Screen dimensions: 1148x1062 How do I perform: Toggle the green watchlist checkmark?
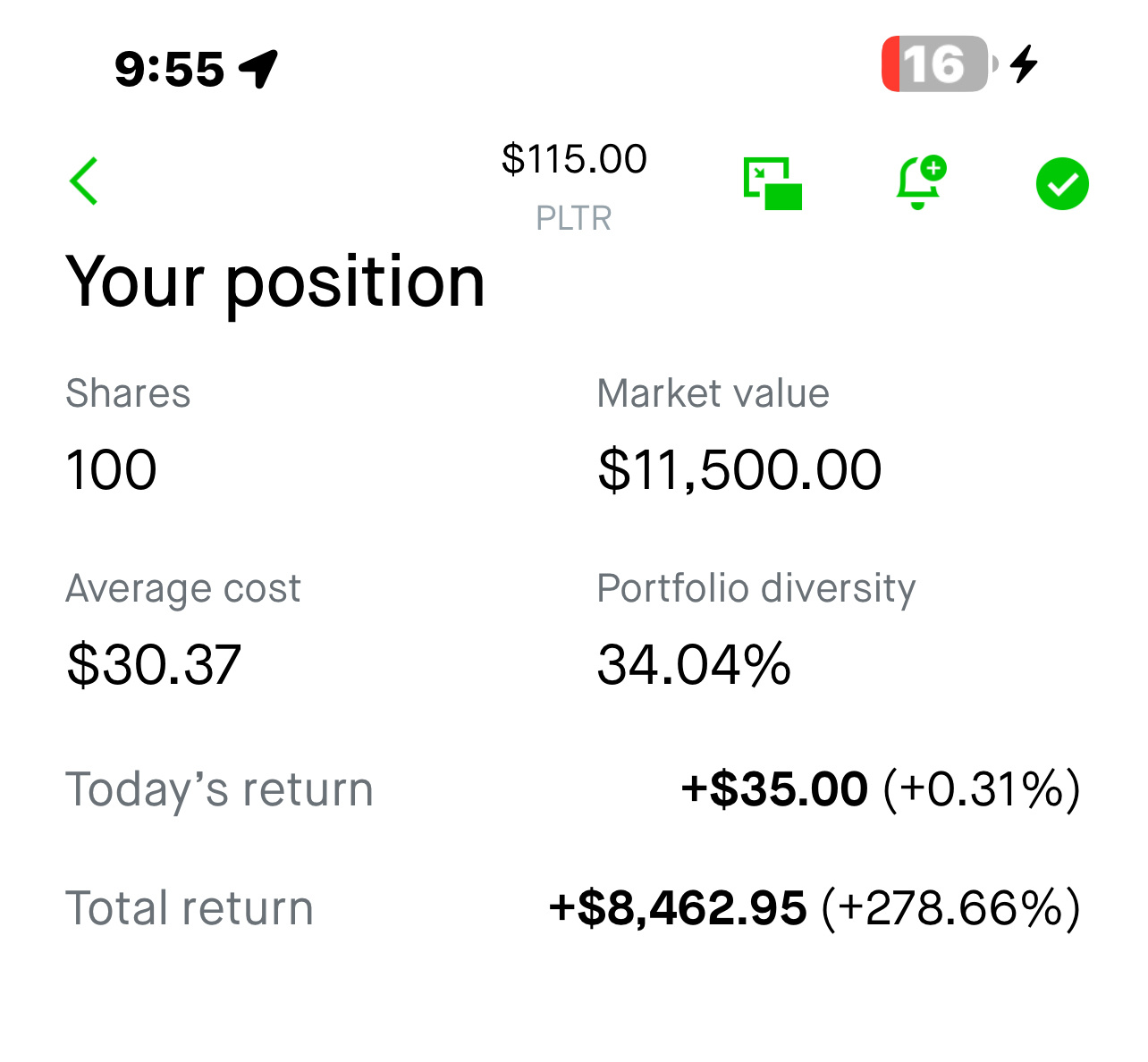tap(1062, 184)
